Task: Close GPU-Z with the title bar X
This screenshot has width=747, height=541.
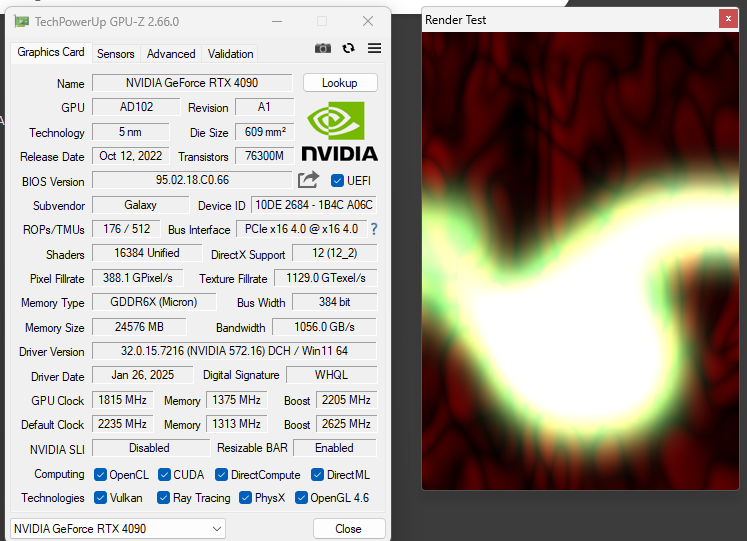Action: [368, 21]
